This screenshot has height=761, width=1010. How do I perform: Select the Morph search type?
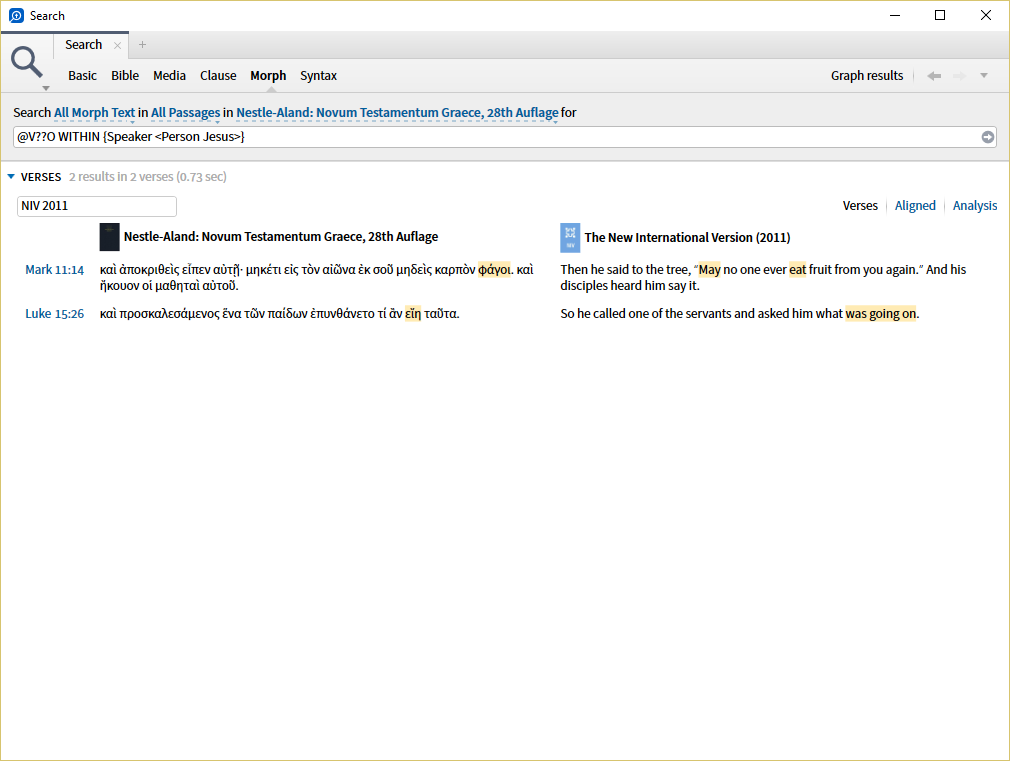coord(268,75)
